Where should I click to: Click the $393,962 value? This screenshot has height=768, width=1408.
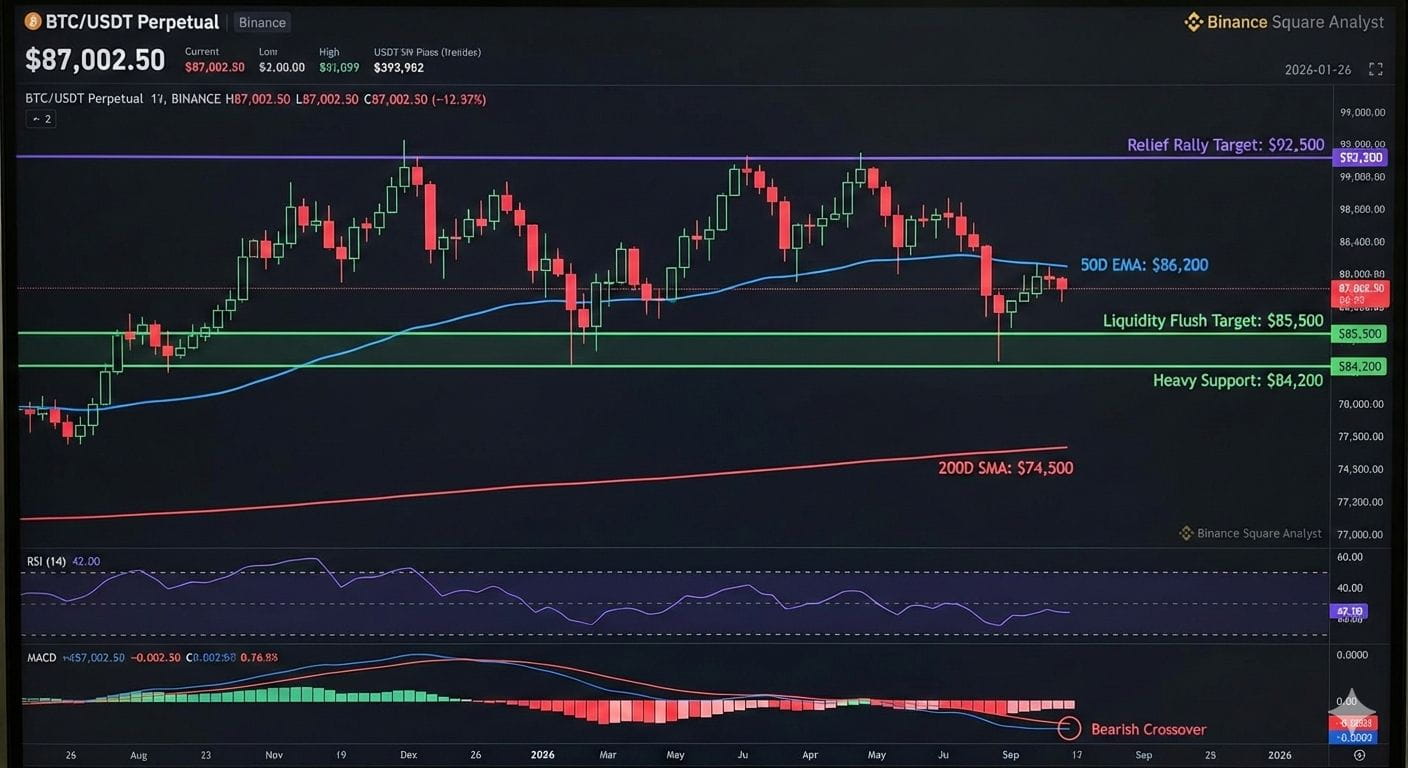click(x=399, y=67)
